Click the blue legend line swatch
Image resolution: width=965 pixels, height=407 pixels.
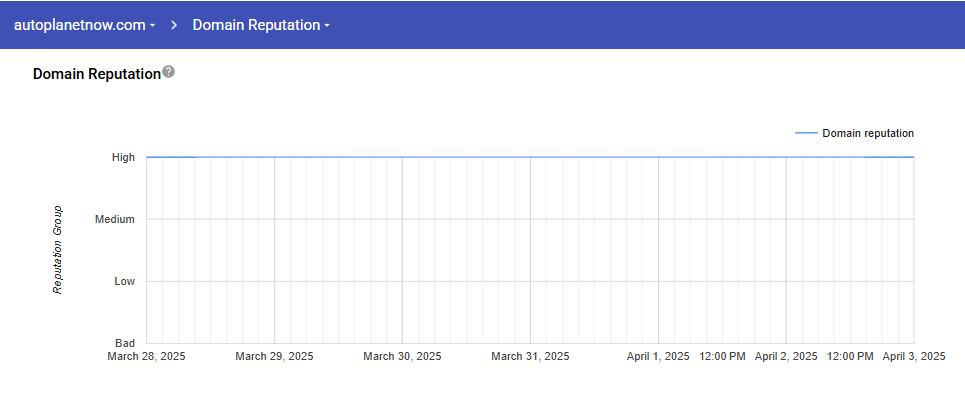(805, 133)
